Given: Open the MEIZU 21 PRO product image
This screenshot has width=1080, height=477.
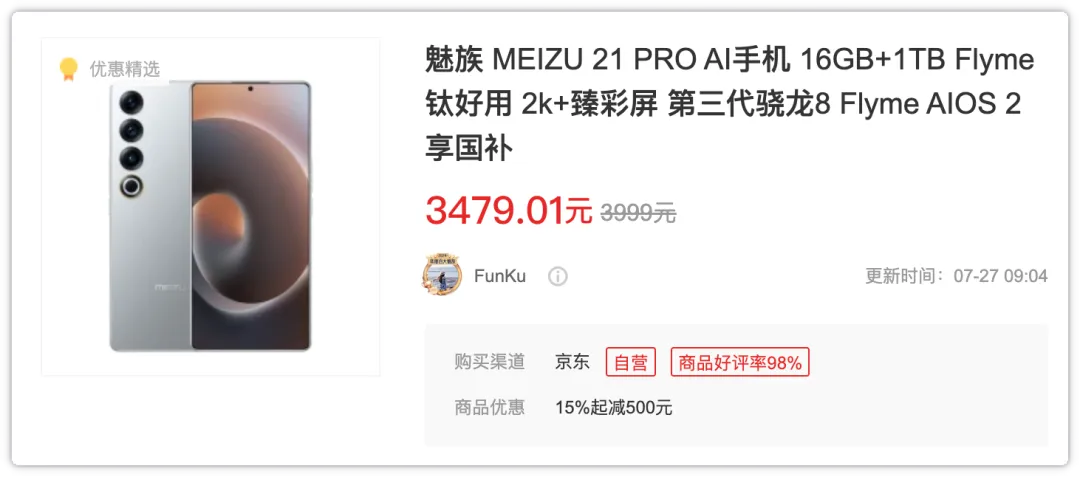Looking at the screenshot, I should tap(211, 206).
